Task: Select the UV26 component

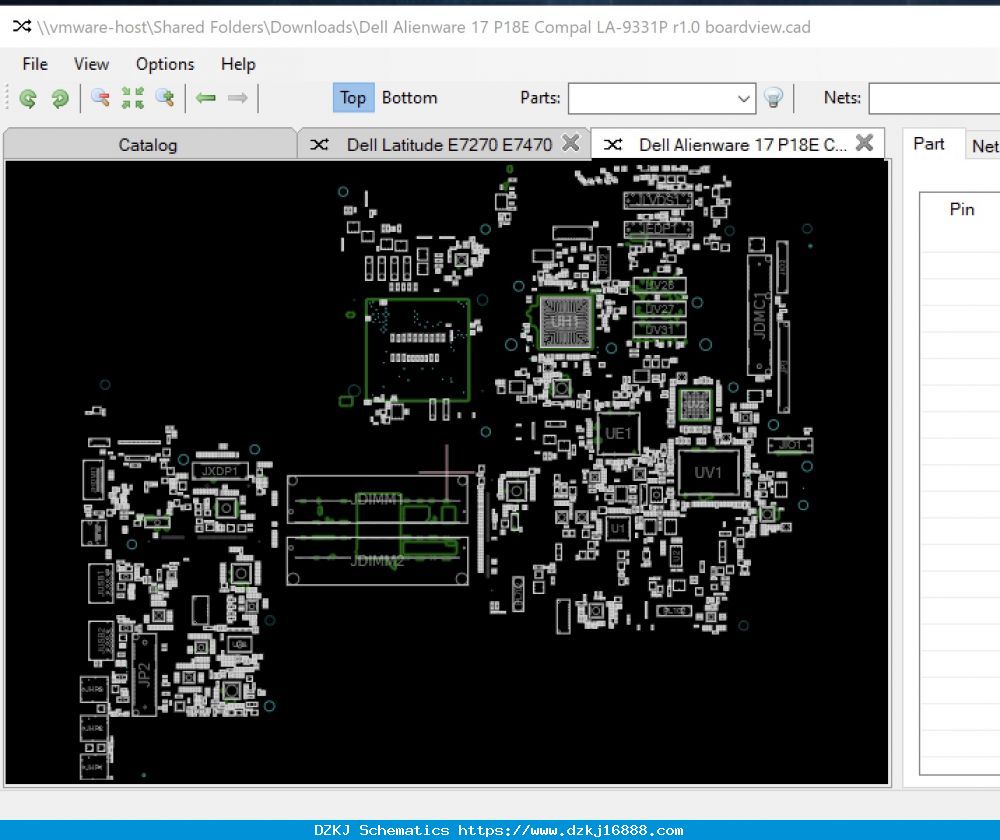Action: click(659, 285)
